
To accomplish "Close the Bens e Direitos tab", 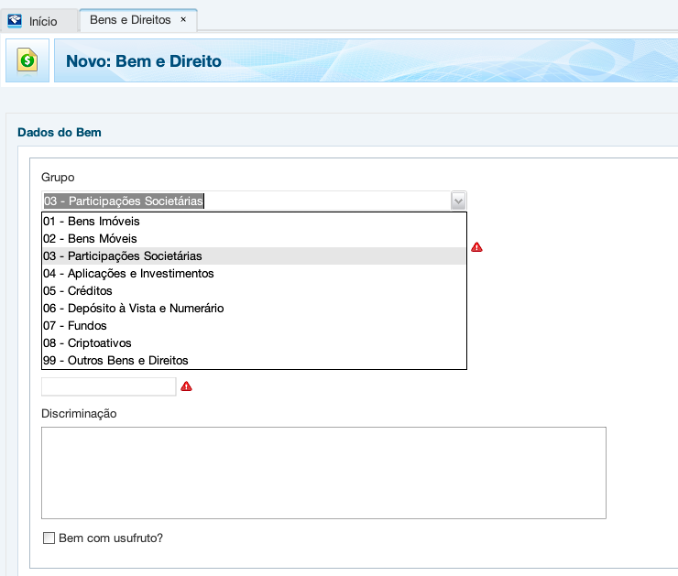I will 183,20.
